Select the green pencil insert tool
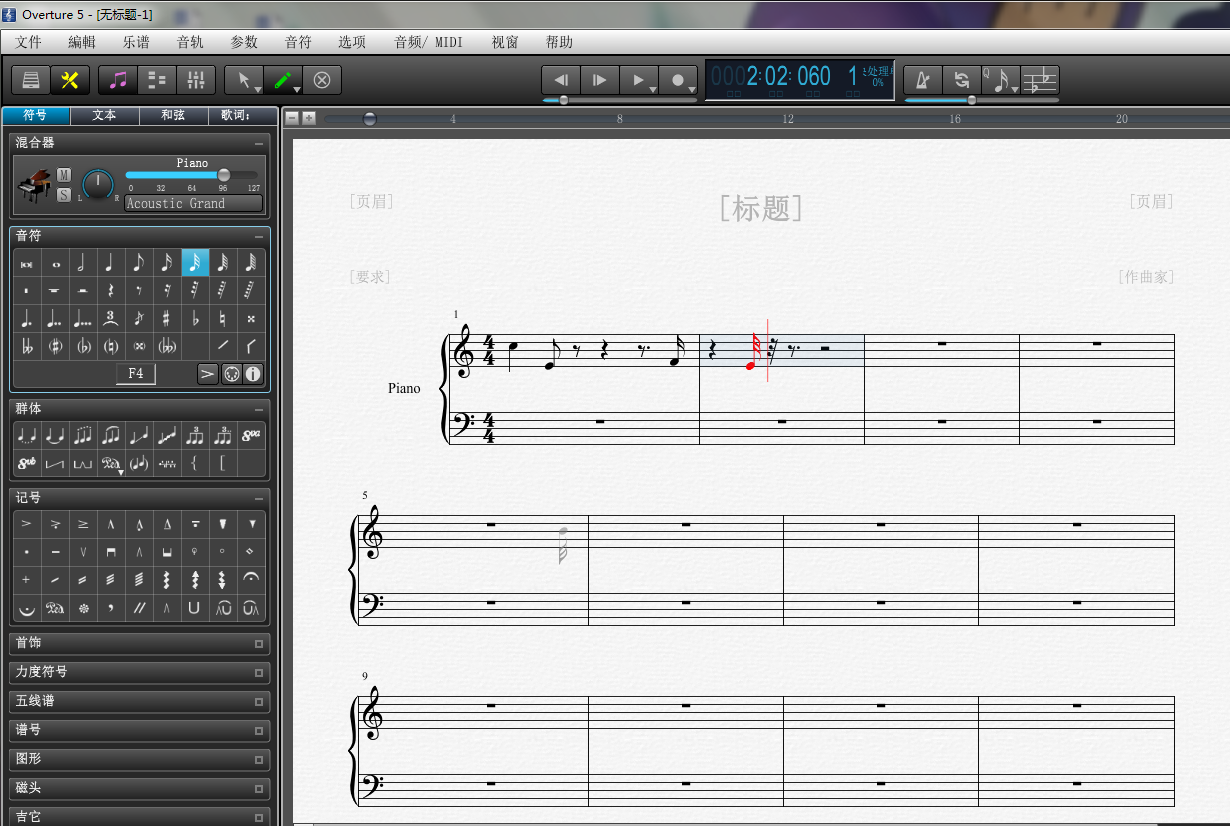The image size is (1230, 826). [x=284, y=79]
